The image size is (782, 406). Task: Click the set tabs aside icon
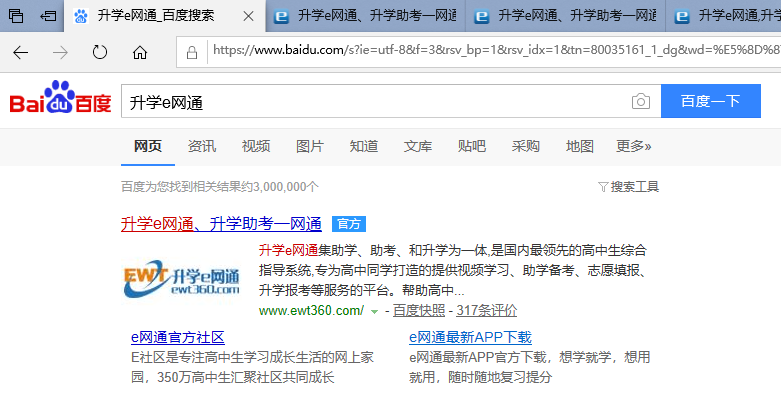(x=48, y=16)
